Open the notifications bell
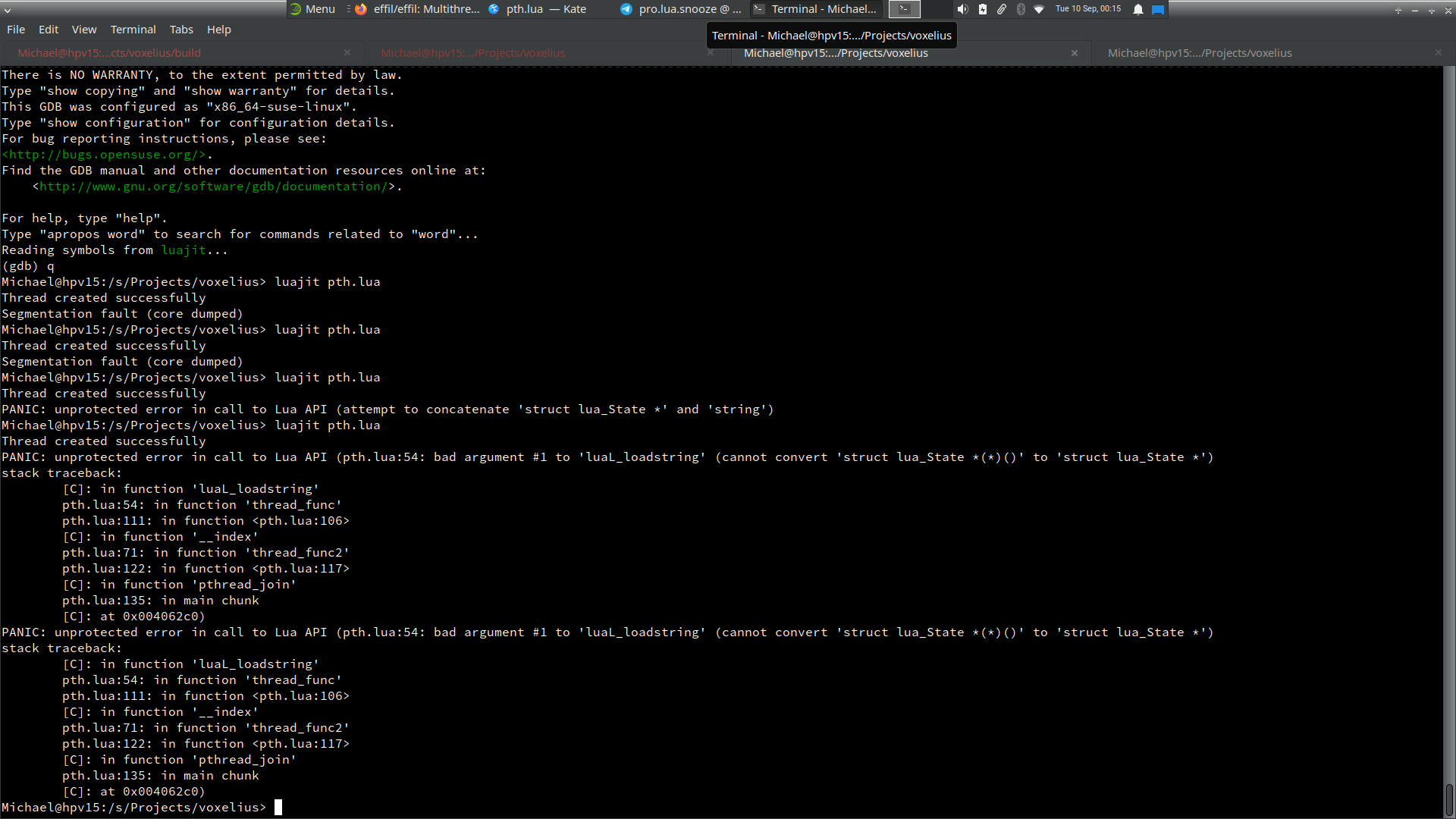The width and height of the screenshot is (1456, 819). click(1138, 9)
